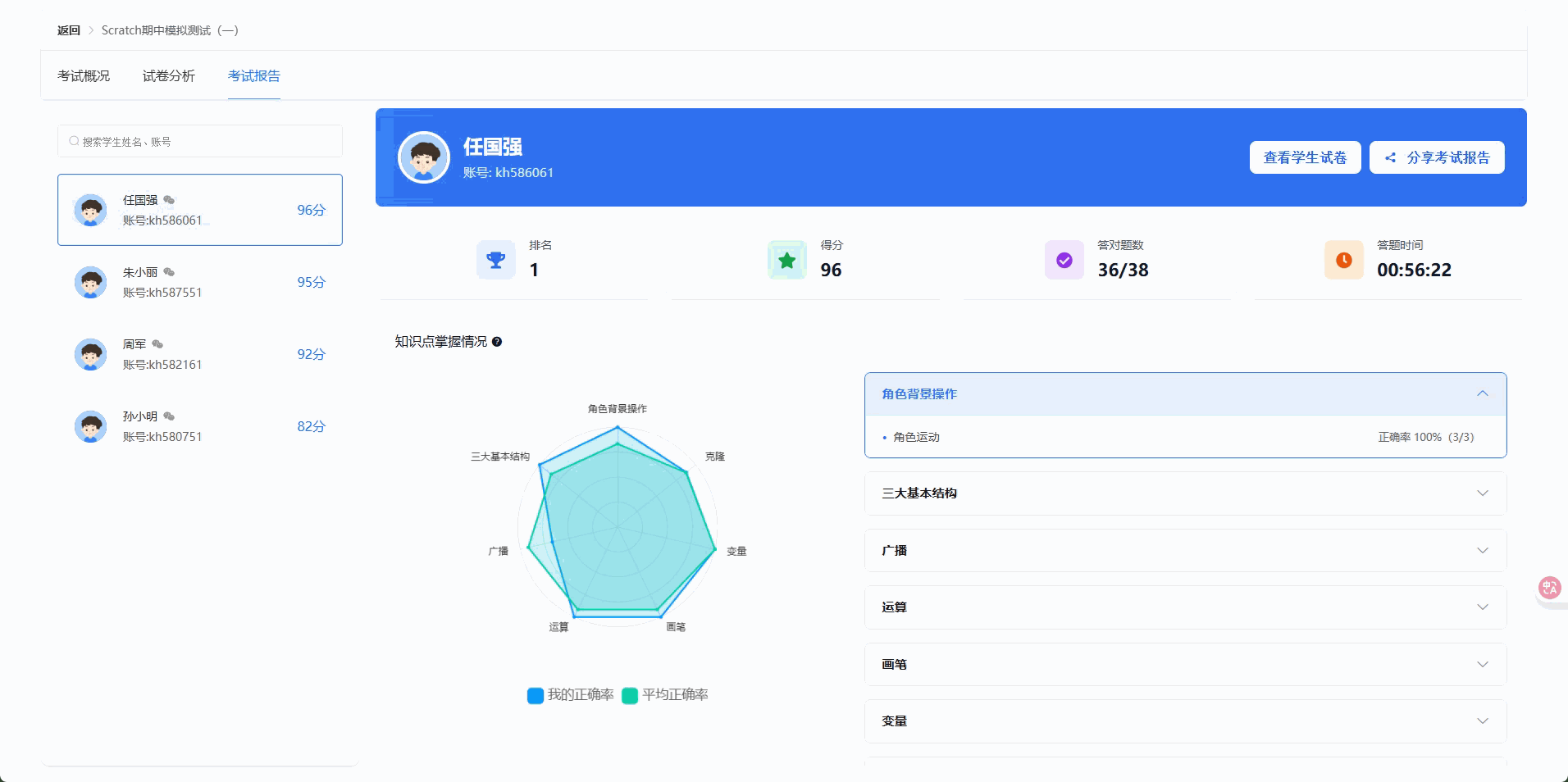The height and width of the screenshot is (782, 1568).
Task: Click the trophy ranking icon
Action: click(496, 260)
